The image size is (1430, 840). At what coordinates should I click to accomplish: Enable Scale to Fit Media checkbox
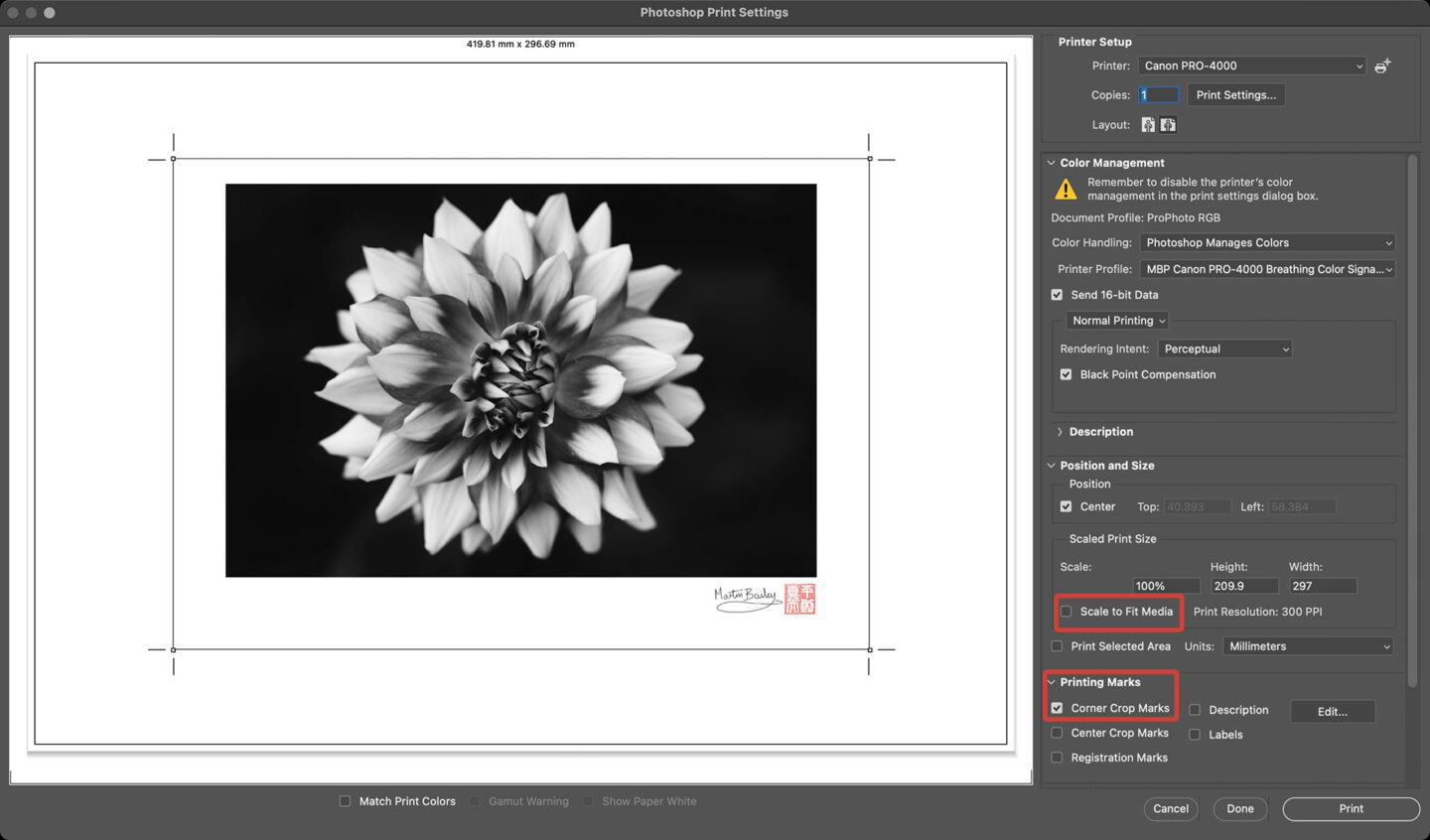(x=1067, y=612)
